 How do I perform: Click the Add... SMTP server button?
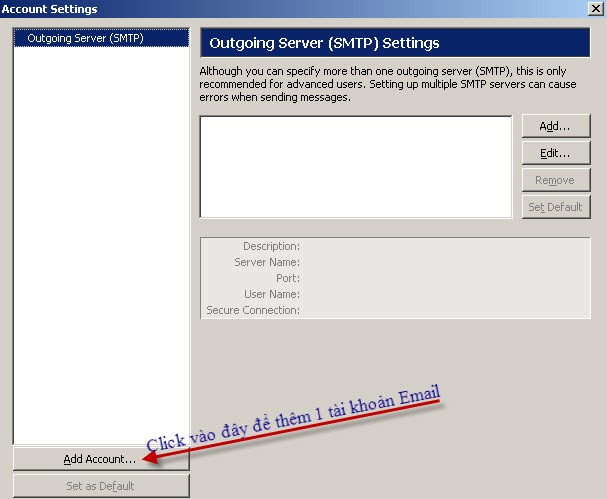[556, 126]
